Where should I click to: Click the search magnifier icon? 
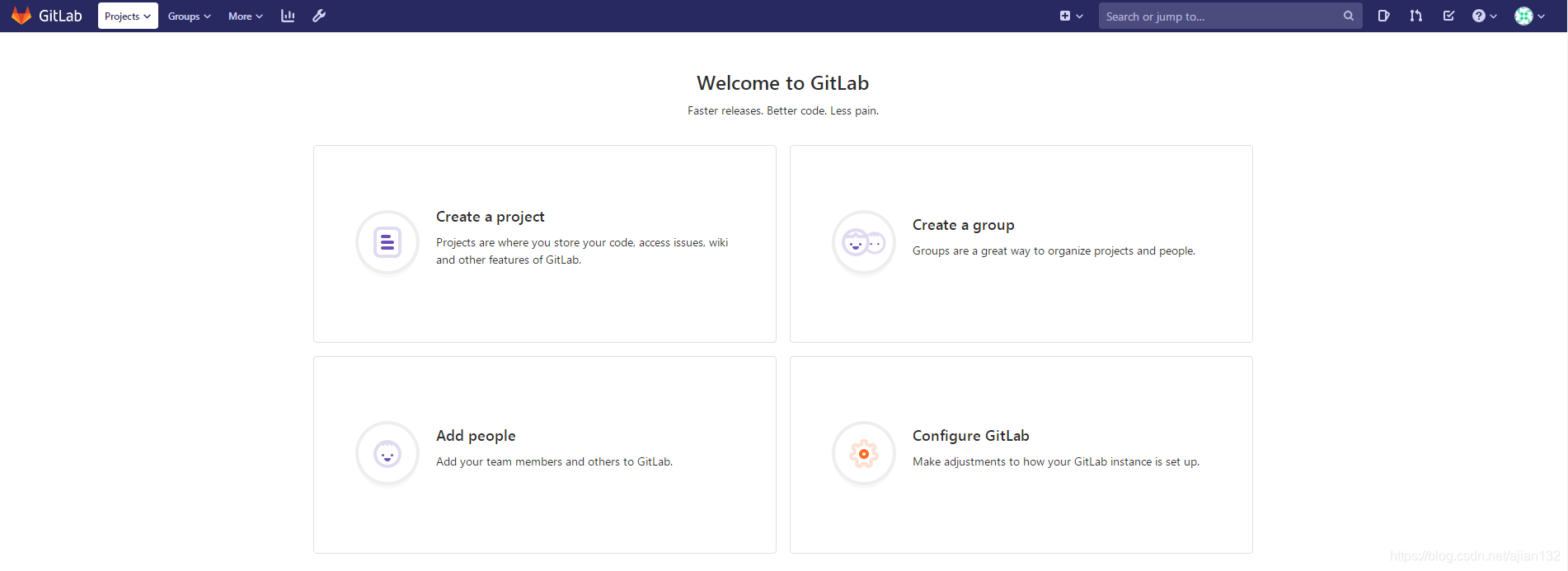(1349, 16)
